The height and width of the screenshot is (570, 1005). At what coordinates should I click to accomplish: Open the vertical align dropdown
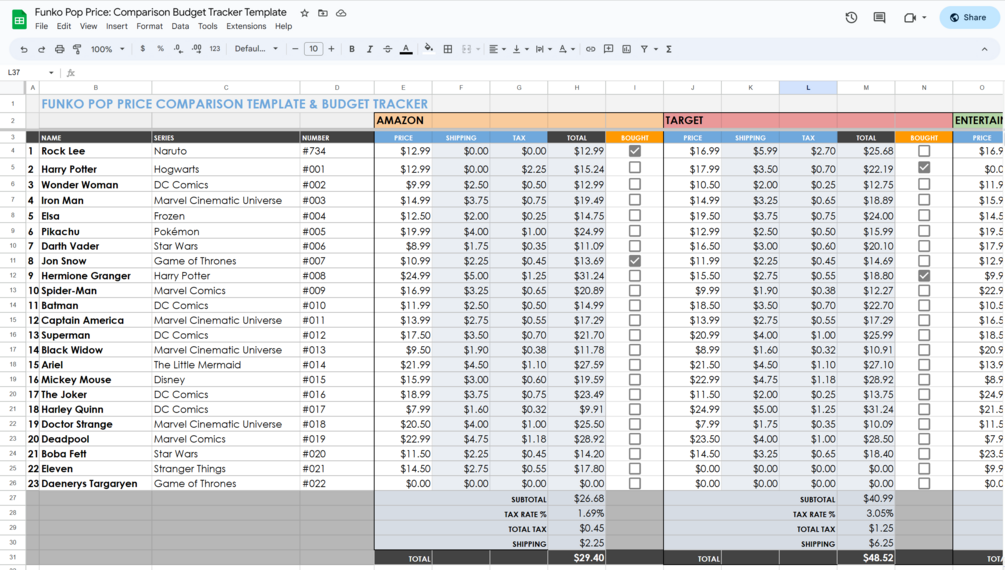(x=520, y=49)
